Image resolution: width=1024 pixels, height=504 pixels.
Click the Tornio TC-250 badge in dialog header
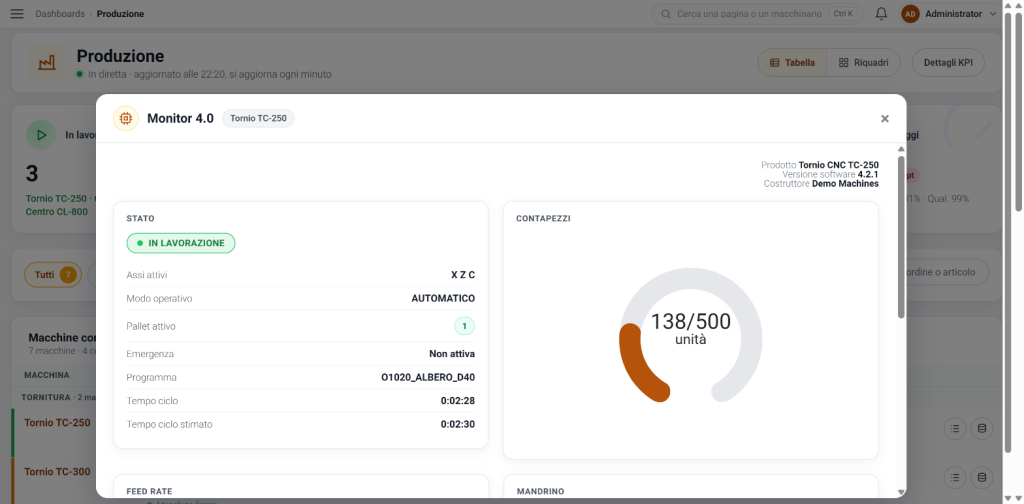259,119
